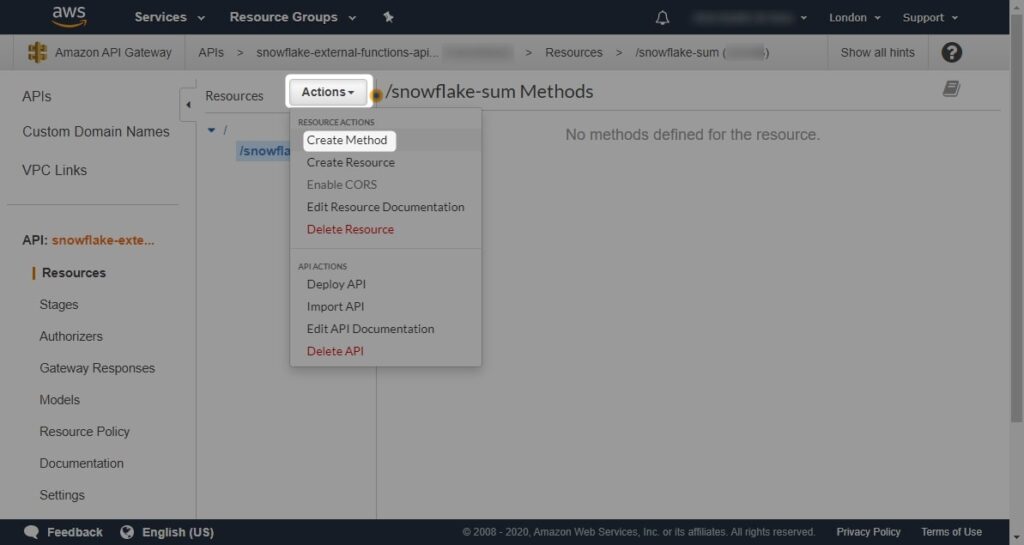1024x545 pixels.
Task: Go to Custom Domain Names
Action: pyautogui.click(x=96, y=132)
